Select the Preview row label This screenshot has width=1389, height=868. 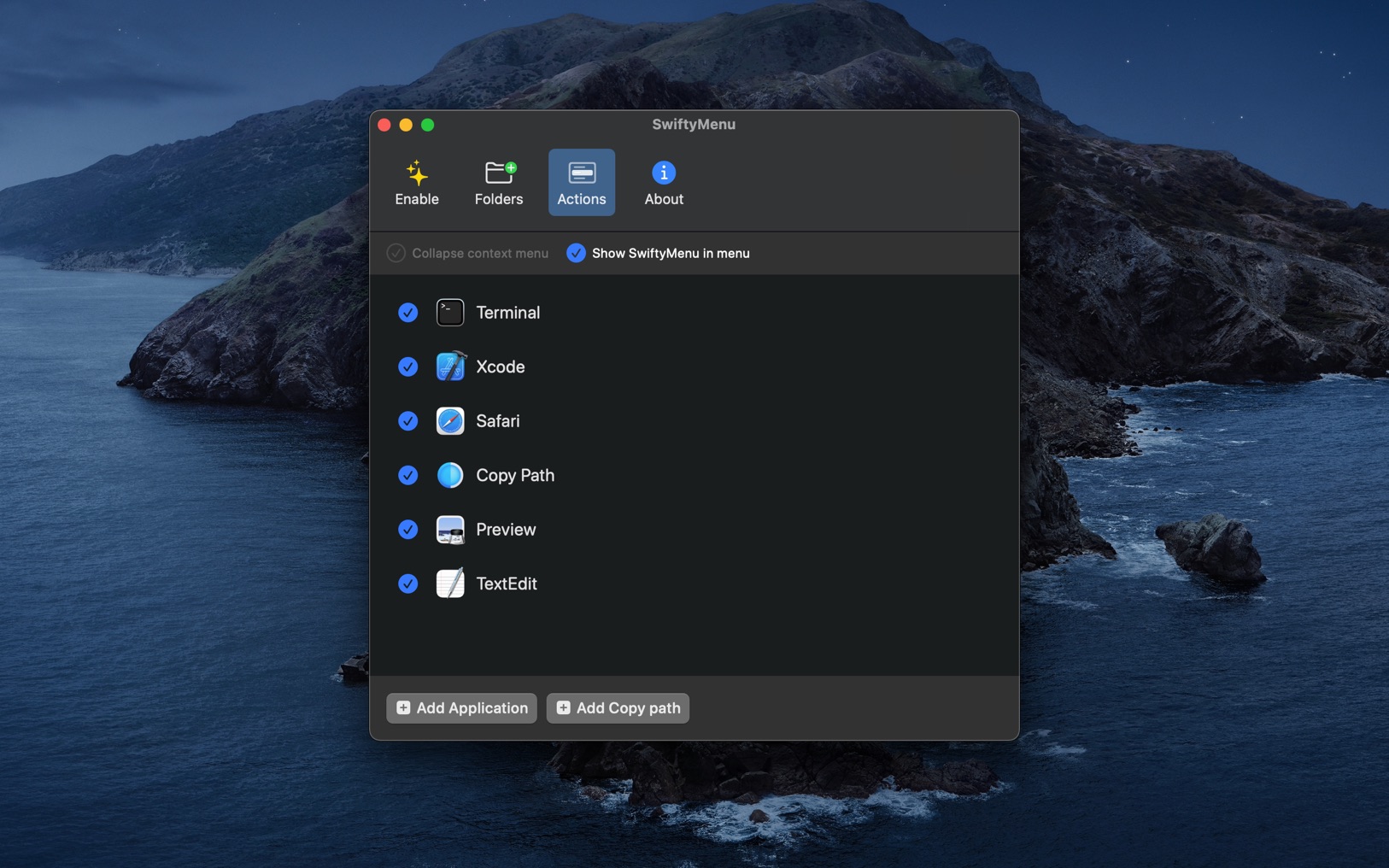click(506, 530)
